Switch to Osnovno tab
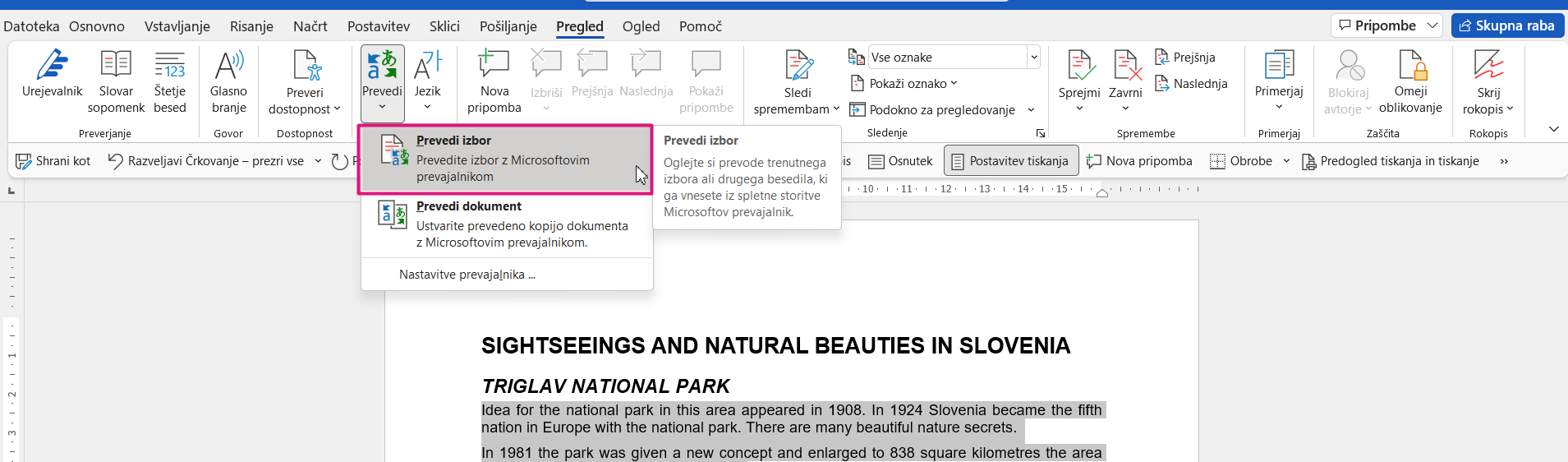 coord(97,26)
